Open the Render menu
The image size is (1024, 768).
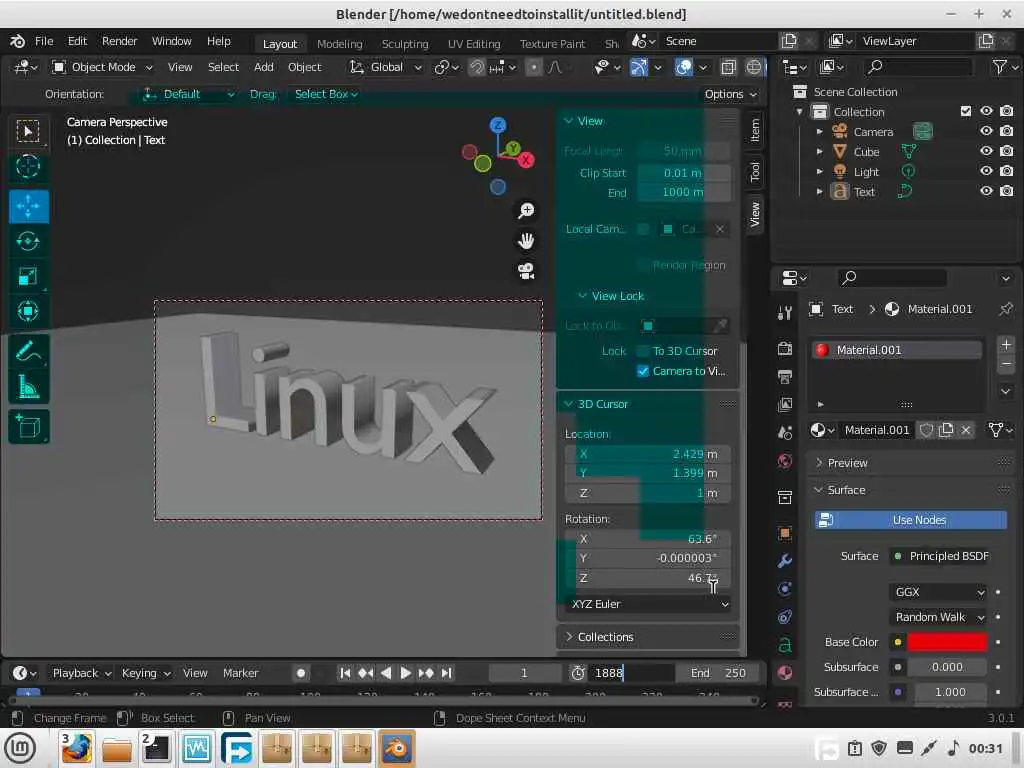(120, 41)
